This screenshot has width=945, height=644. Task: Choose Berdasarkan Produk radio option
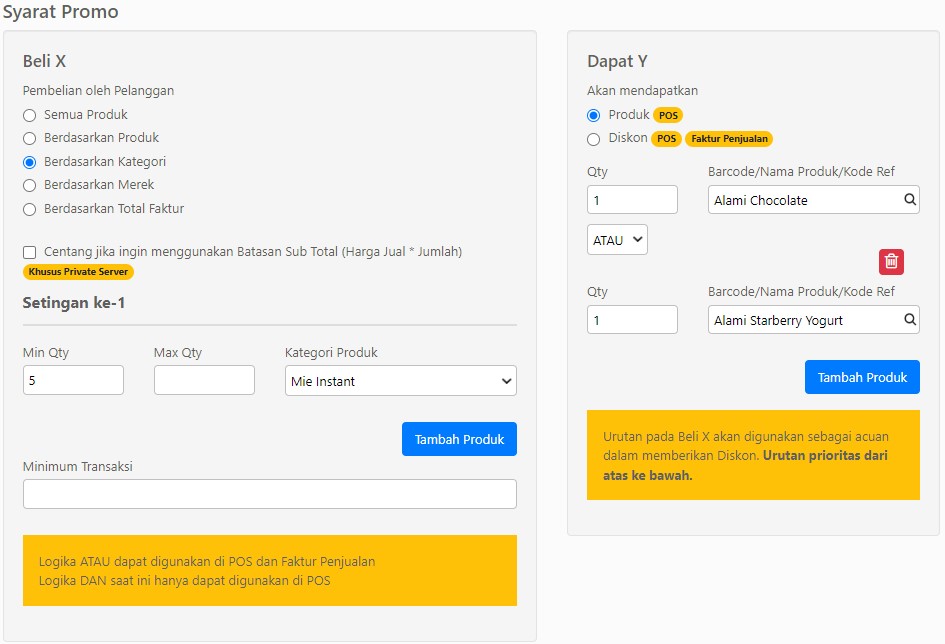30,139
